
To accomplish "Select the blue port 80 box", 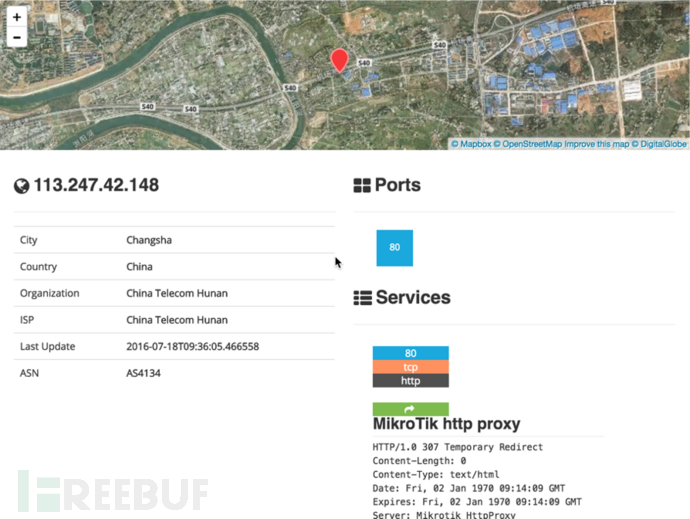I will (394, 248).
